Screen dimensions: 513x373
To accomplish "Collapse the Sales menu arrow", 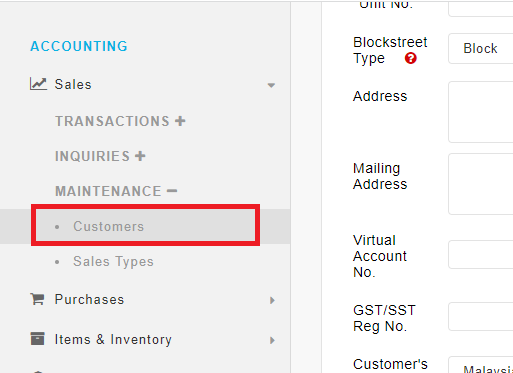I will click(x=271, y=85).
